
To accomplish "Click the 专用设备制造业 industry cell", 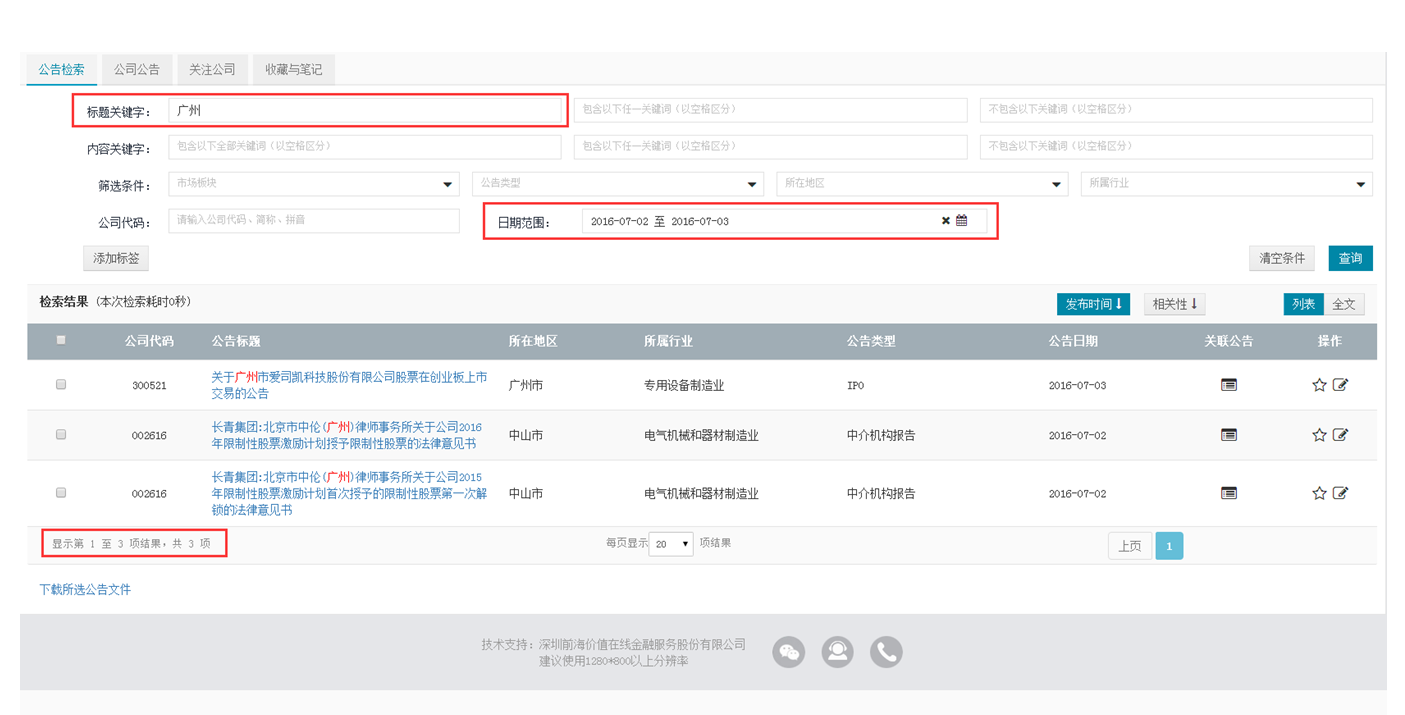I will pos(684,385).
